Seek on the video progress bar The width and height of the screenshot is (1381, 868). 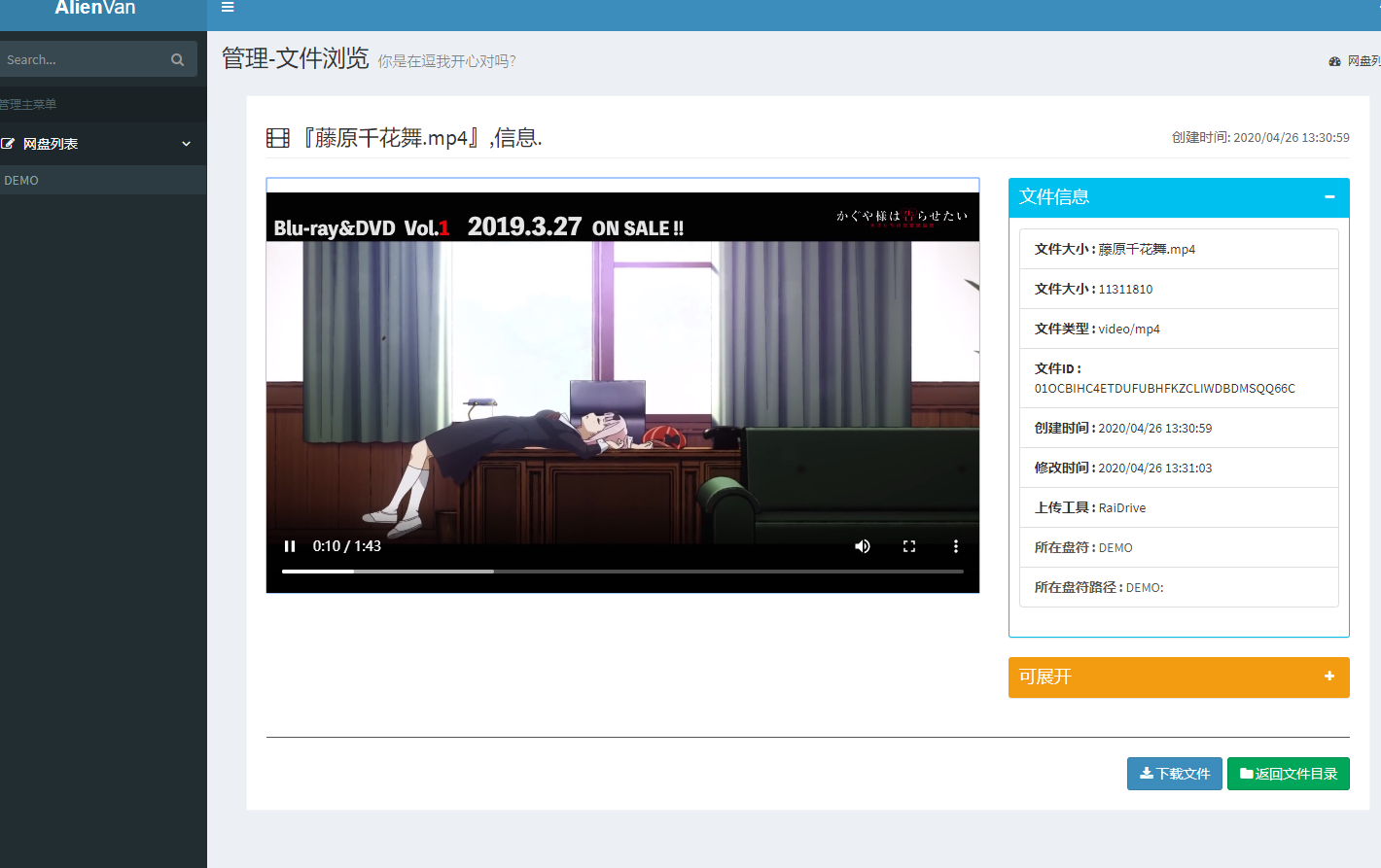622,572
